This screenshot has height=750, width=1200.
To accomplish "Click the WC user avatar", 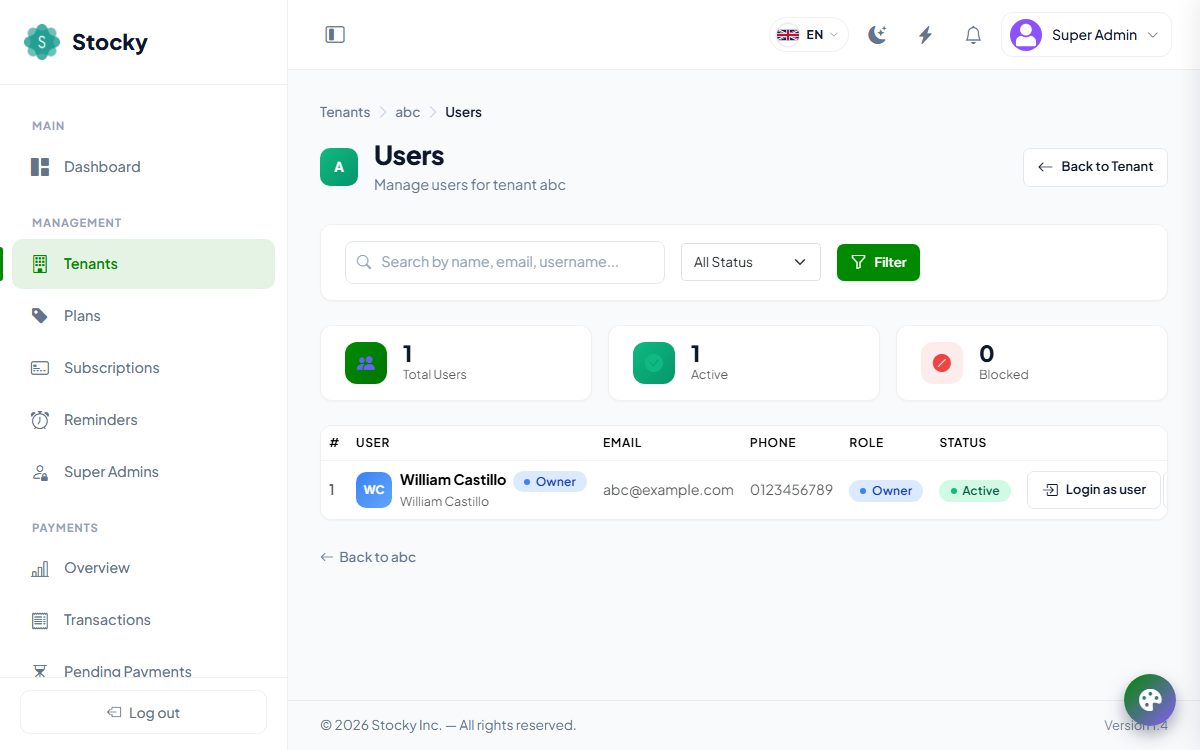I will (374, 490).
